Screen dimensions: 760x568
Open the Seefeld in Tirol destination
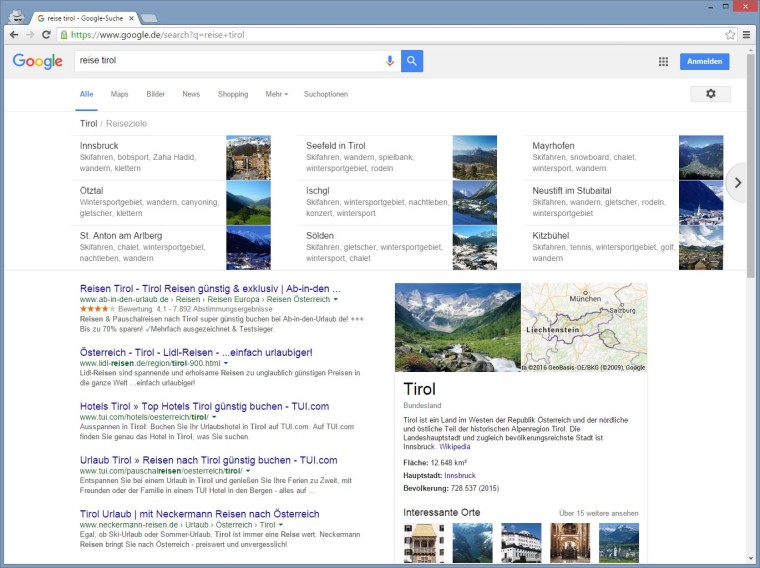pyautogui.click(x=397, y=158)
